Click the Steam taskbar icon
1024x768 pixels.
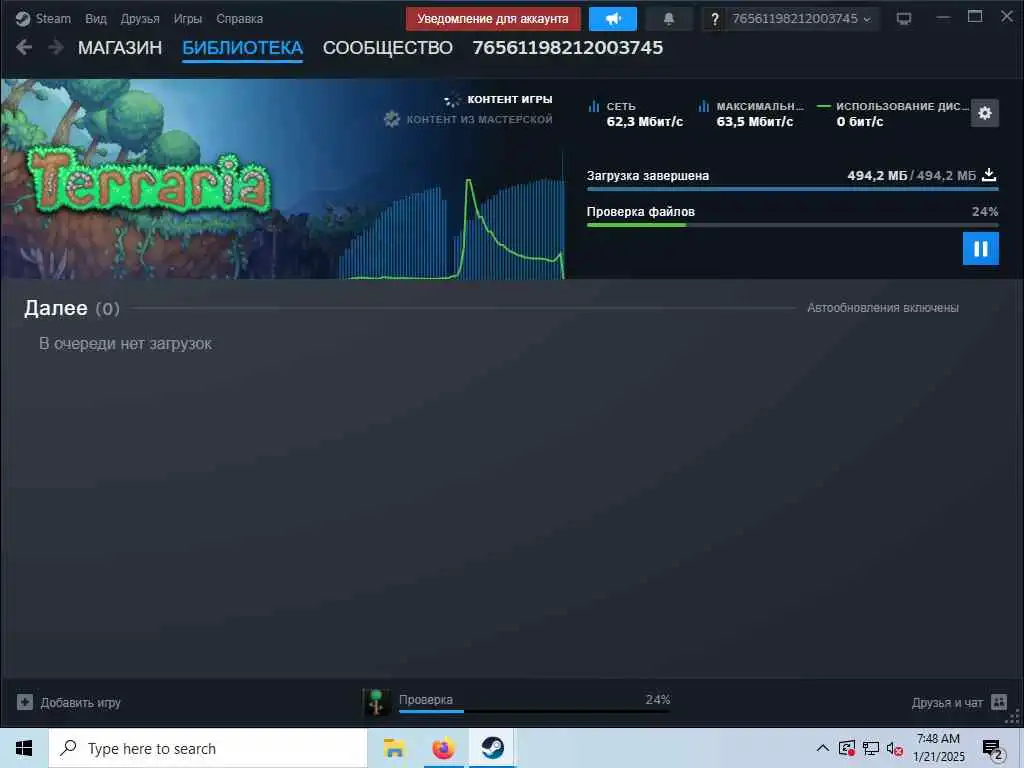(492, 748)
